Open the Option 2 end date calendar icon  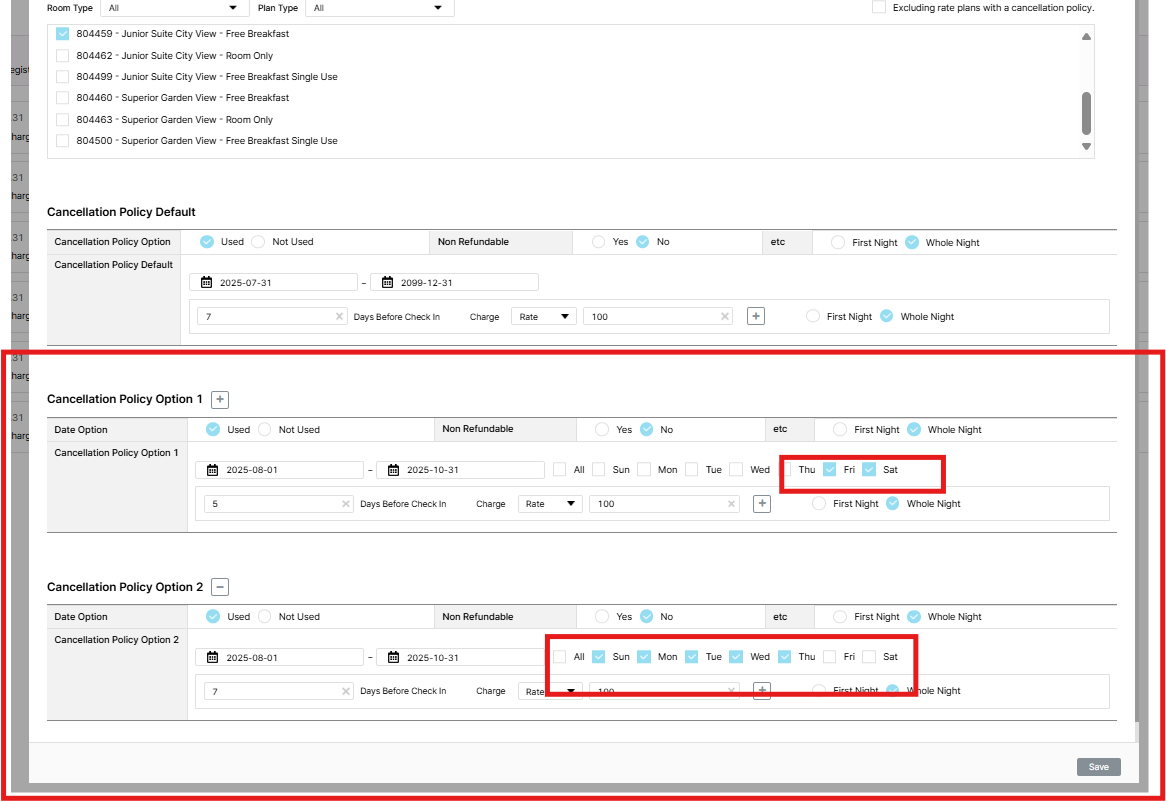[393, 658]
